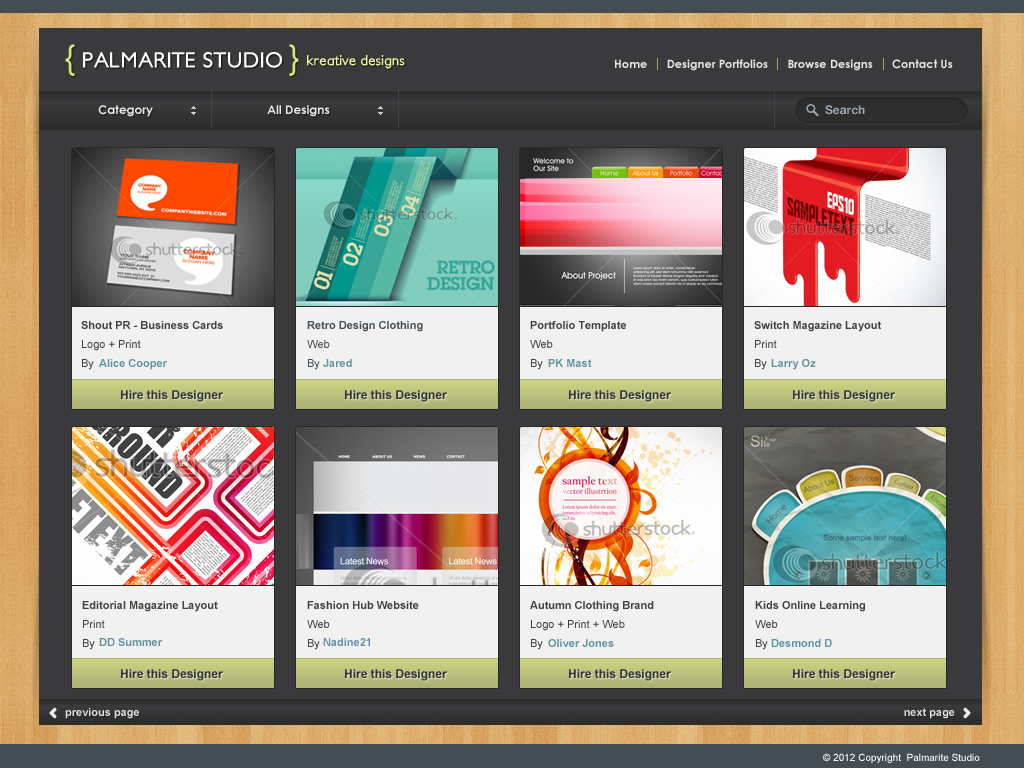Screen dimensions: 1024x768
Task: Open Designer Portfolios page
Action: pos(717,64)
